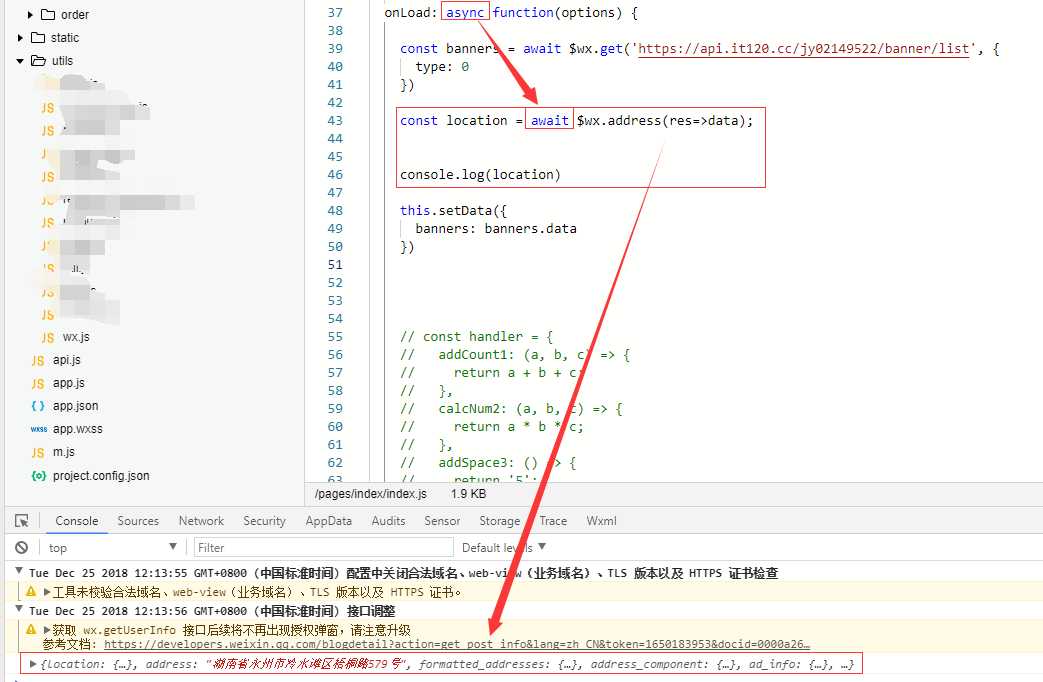
Task: Click the wxss icon beside app.wxss
Action: (x=39, y=429)
